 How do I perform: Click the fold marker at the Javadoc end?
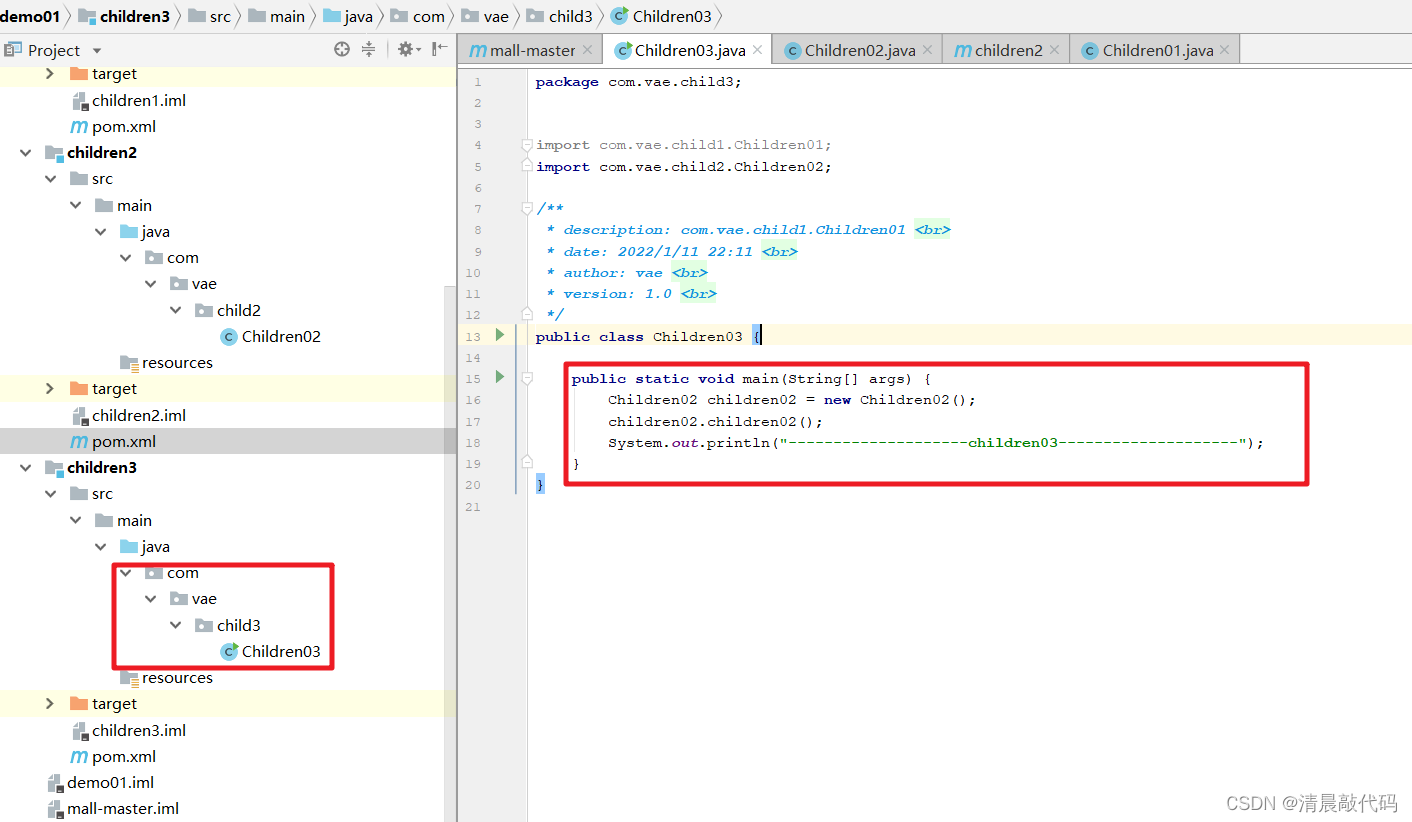click(527, 314)
